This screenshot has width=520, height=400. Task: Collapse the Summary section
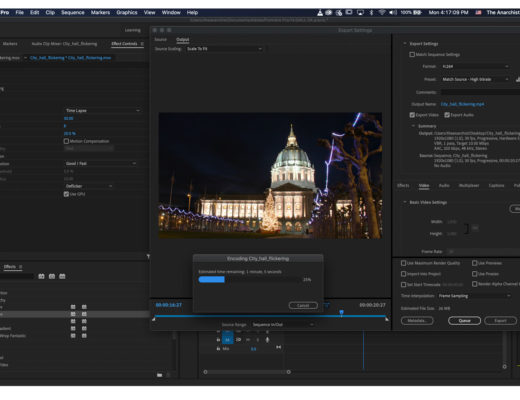(x=413, y=126)
